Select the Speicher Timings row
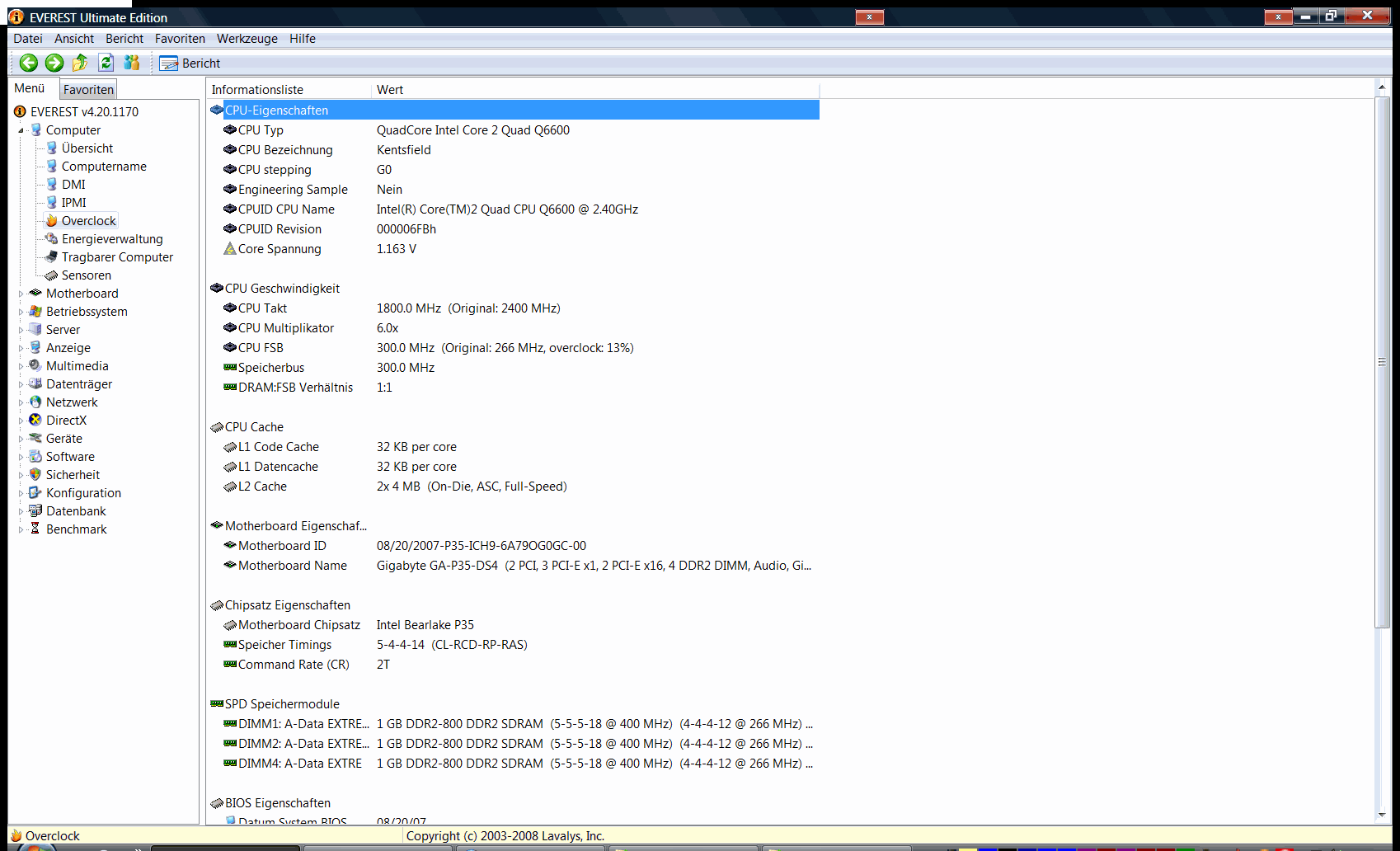The height and width of the screenshot is (851, 1400). [x=514, y=645]
